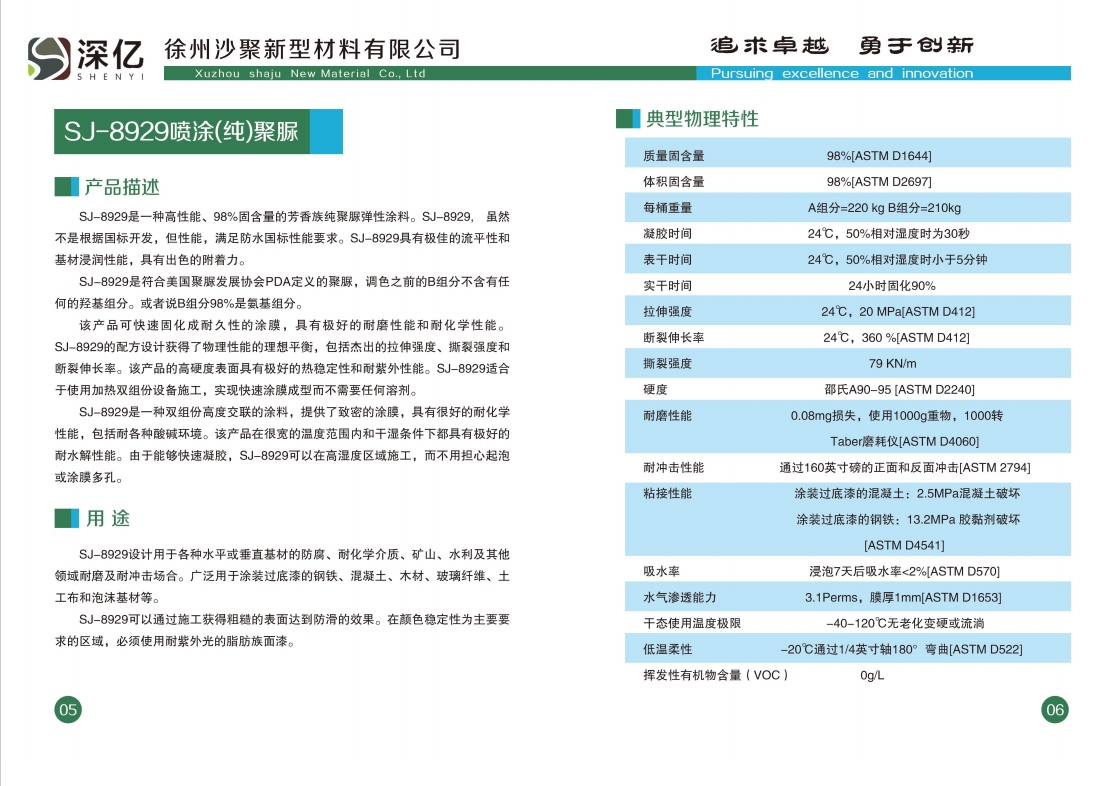1120x786 pixels.
Task: Click the value '3.1Perms，膜厚1mm[ASTM D1653]'
Action: click(903, 597)
